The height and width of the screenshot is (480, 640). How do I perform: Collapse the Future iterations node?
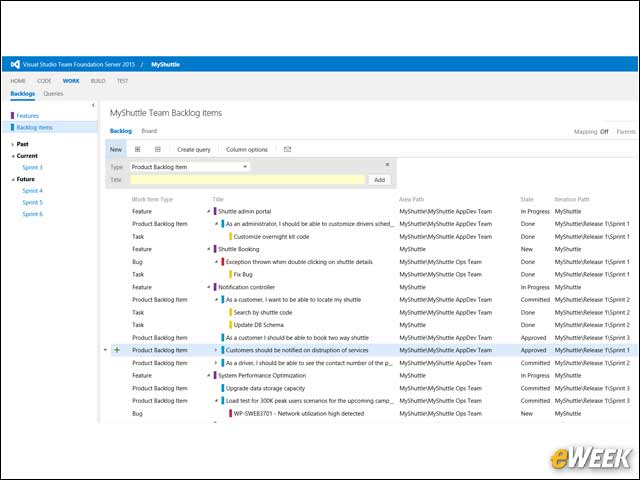[x=13, y=179]
